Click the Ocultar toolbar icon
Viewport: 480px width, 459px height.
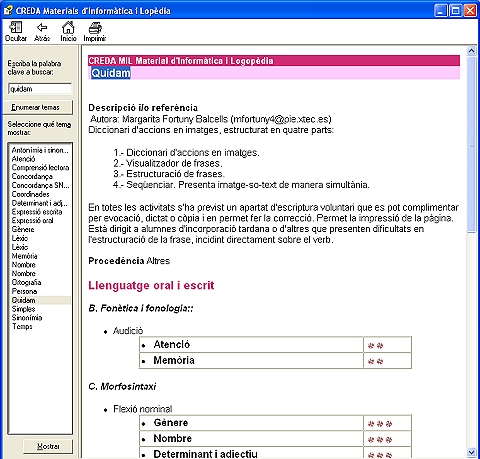pyautogui.click(x=16, y=31)
